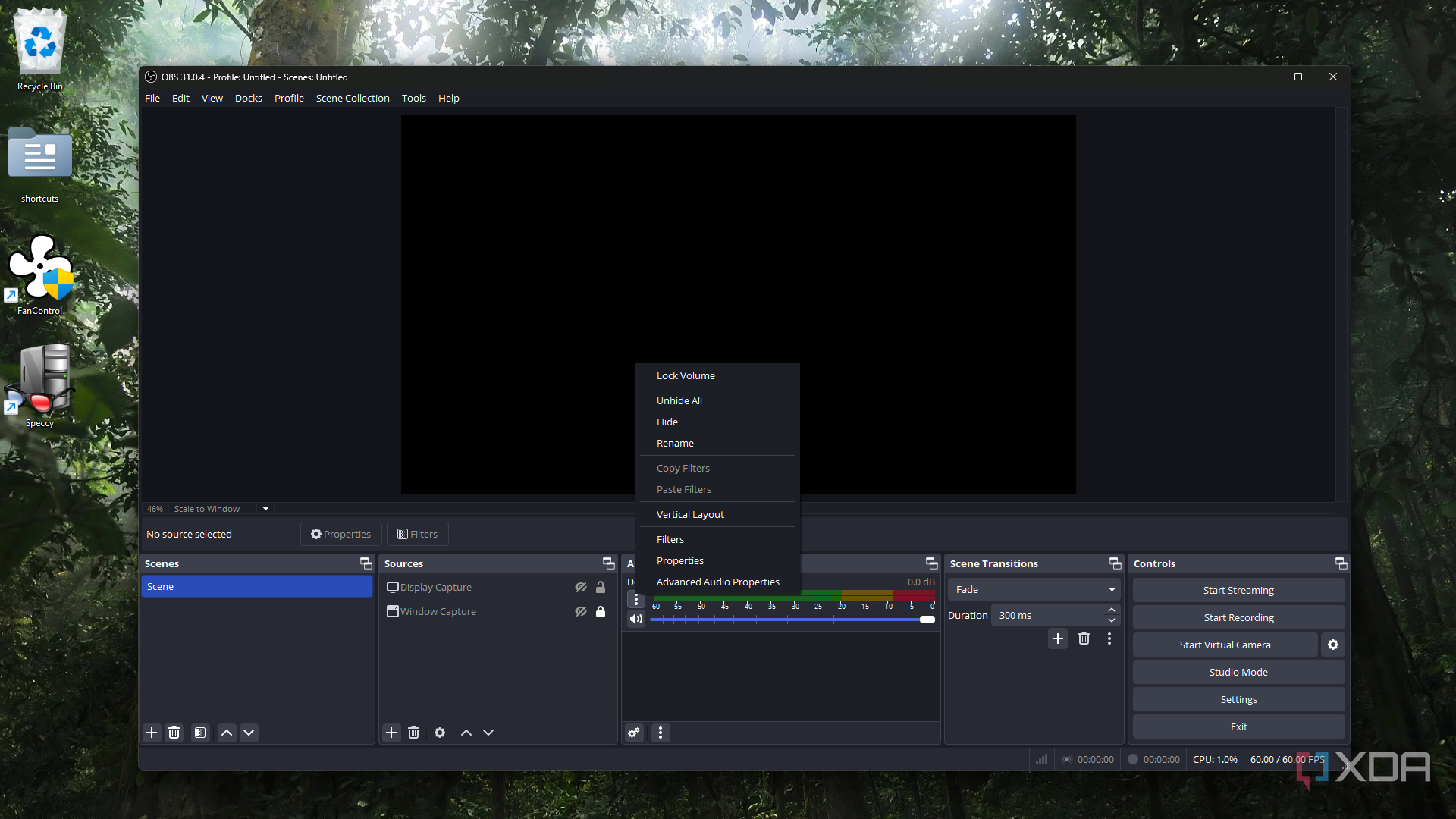Click Hide in the context menu
1456x819 pixels.
tap(717, 422)
